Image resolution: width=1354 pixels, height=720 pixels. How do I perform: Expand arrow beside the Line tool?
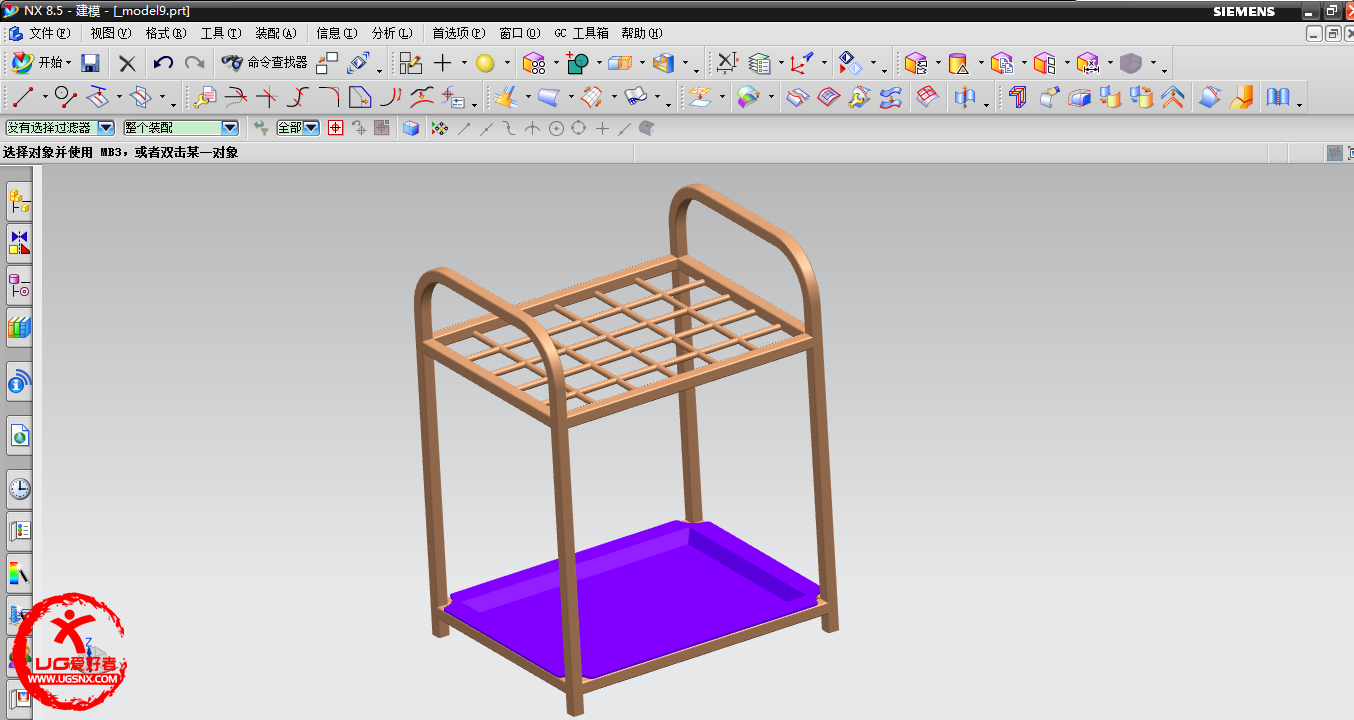click(44, 97)
